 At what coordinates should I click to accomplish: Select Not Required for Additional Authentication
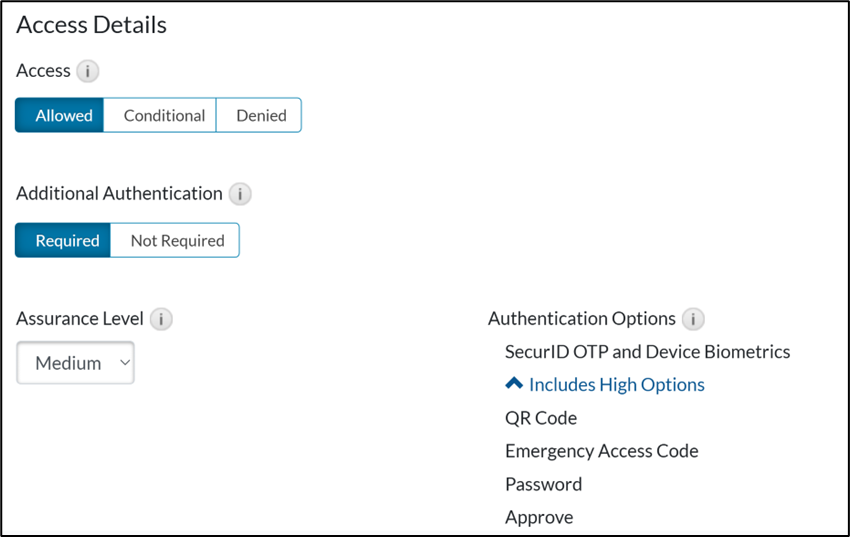[177, 240]
